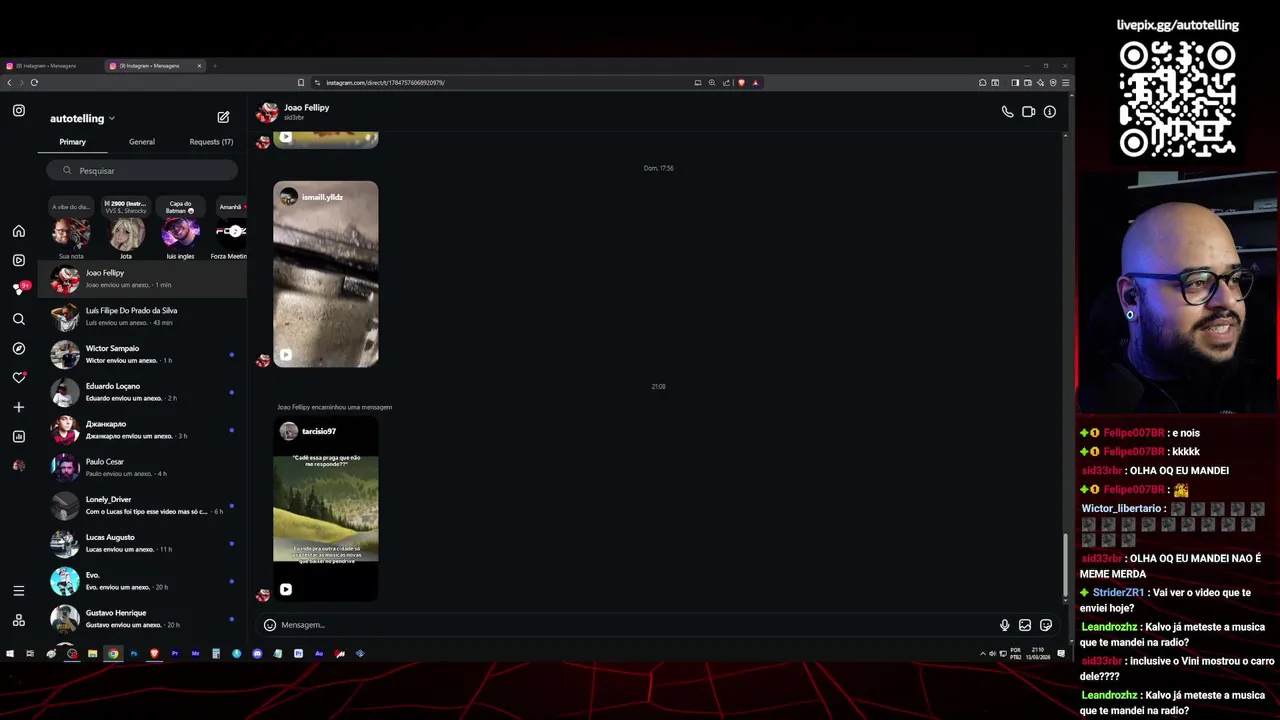Open chat with Paulo Cesar
This screenshot has width=1280, height=720.
[x=142, y=468]
